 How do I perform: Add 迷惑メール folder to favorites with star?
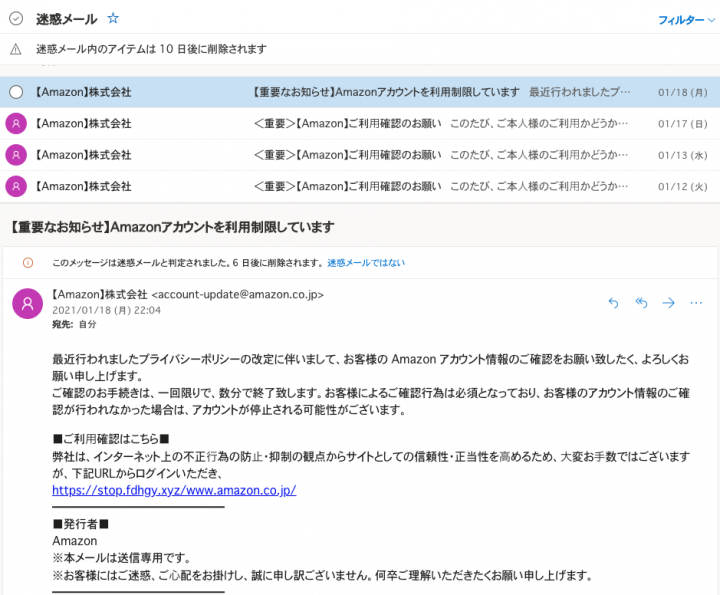coord(113,19)
